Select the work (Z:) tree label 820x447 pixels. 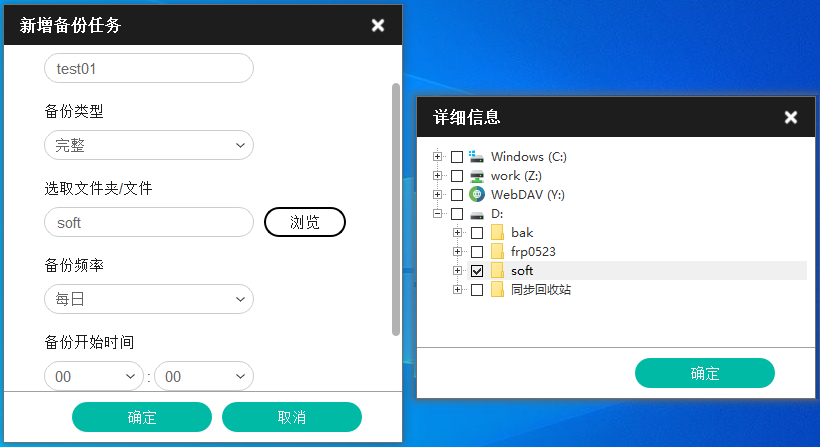coord(516,176)
